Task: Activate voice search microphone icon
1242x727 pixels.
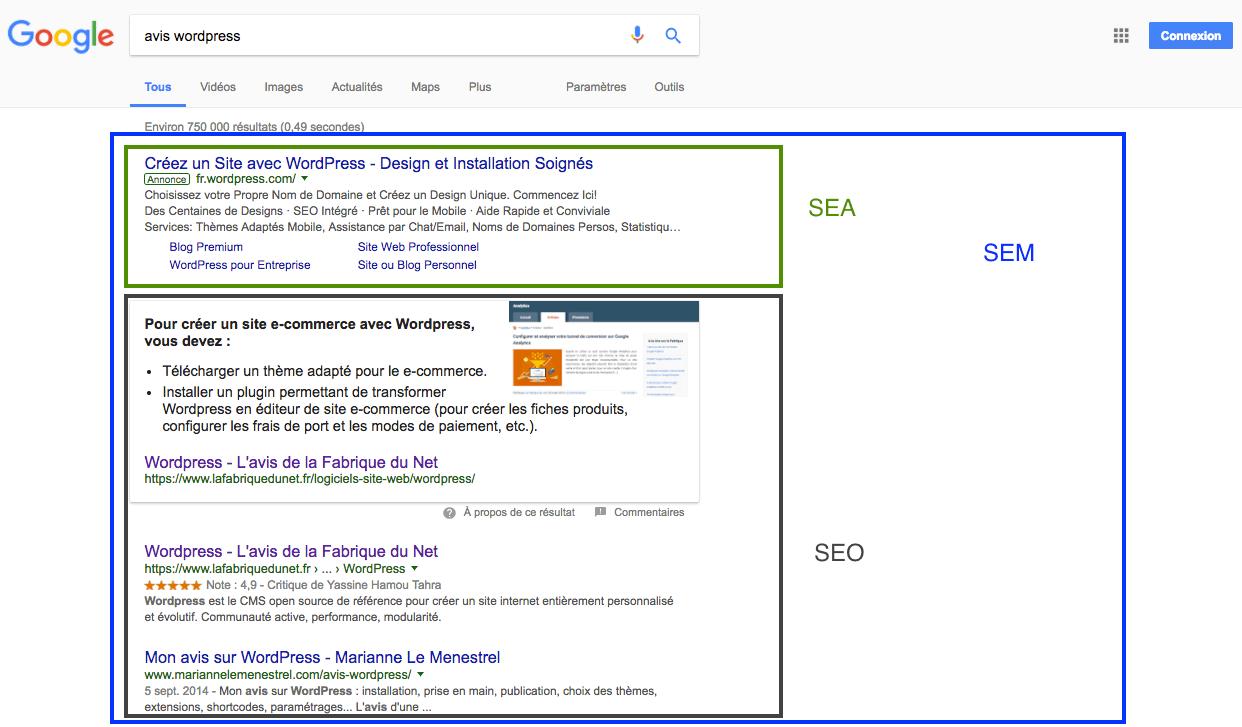Action: coord(637,36)
